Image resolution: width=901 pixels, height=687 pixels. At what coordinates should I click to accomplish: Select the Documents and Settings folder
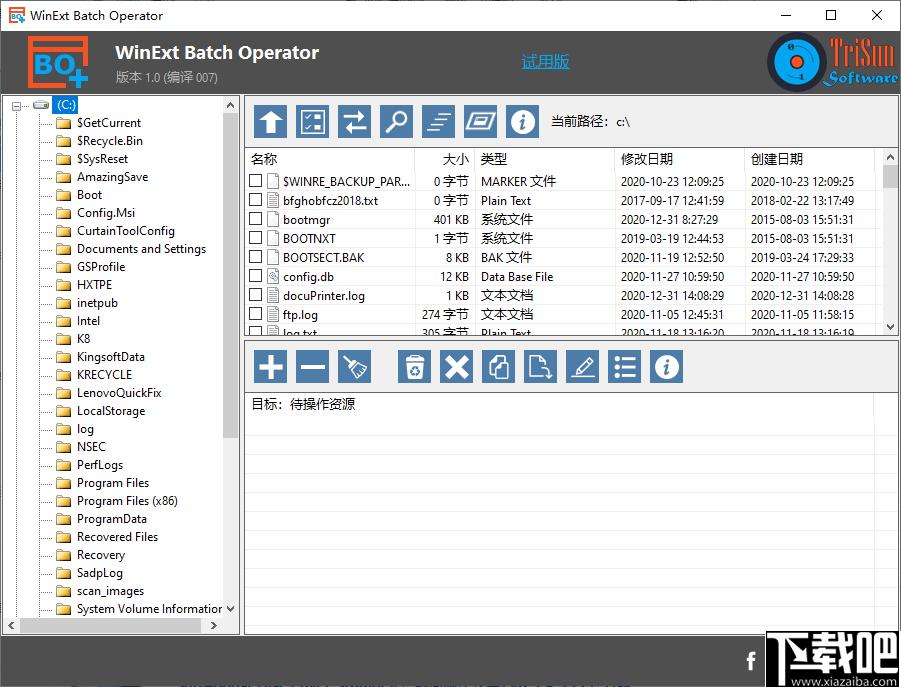coord(141,249)
